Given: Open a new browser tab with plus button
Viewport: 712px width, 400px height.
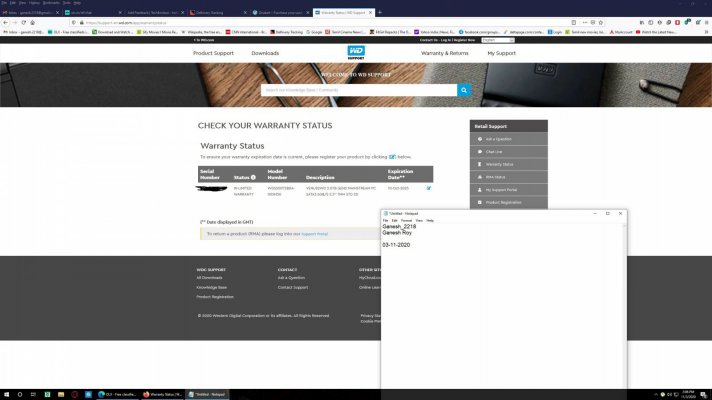Looking at the screenshot, I should click(x=380, y=13).
